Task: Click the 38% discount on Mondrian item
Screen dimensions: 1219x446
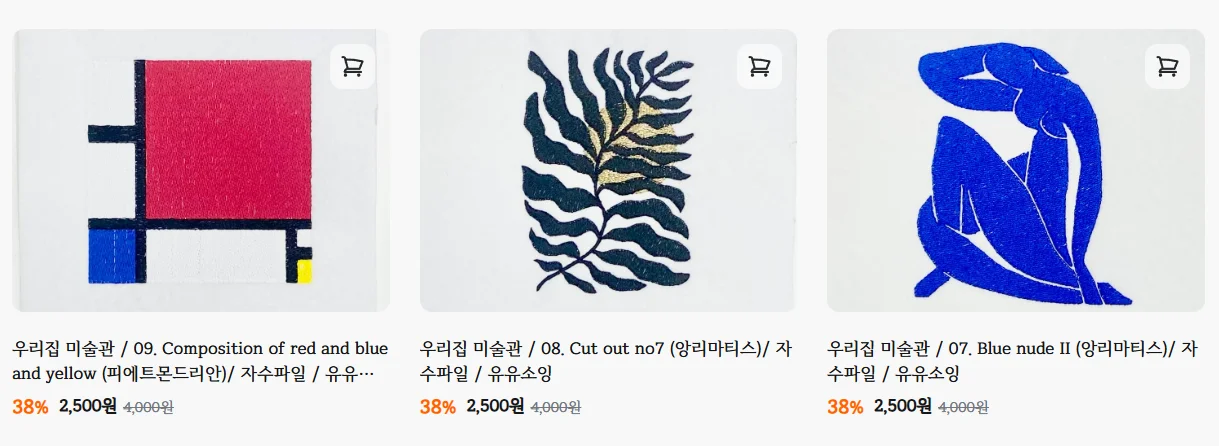Action: pos(30,407)
